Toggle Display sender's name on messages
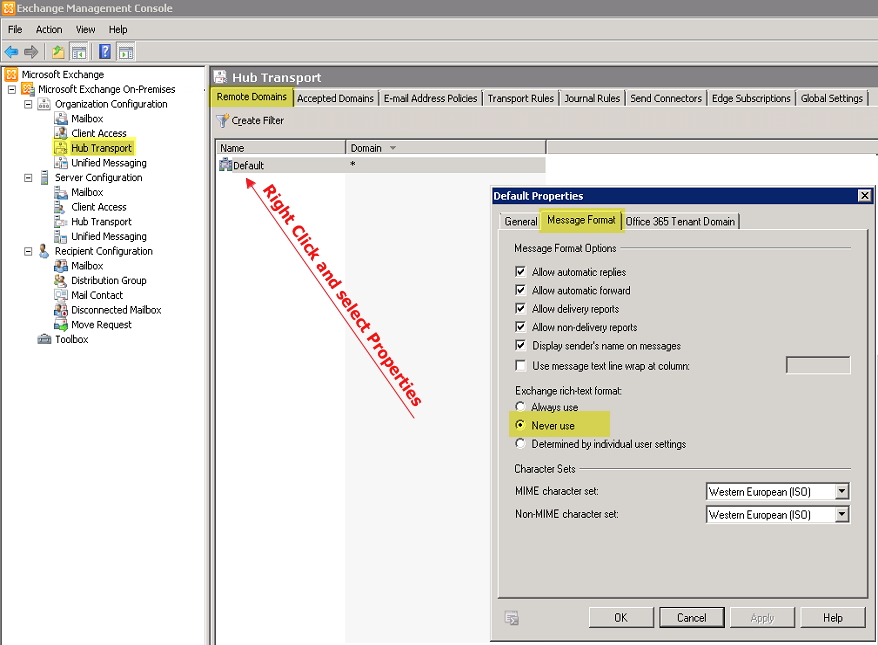Screen dimensions: 878x645 [521, 345]
